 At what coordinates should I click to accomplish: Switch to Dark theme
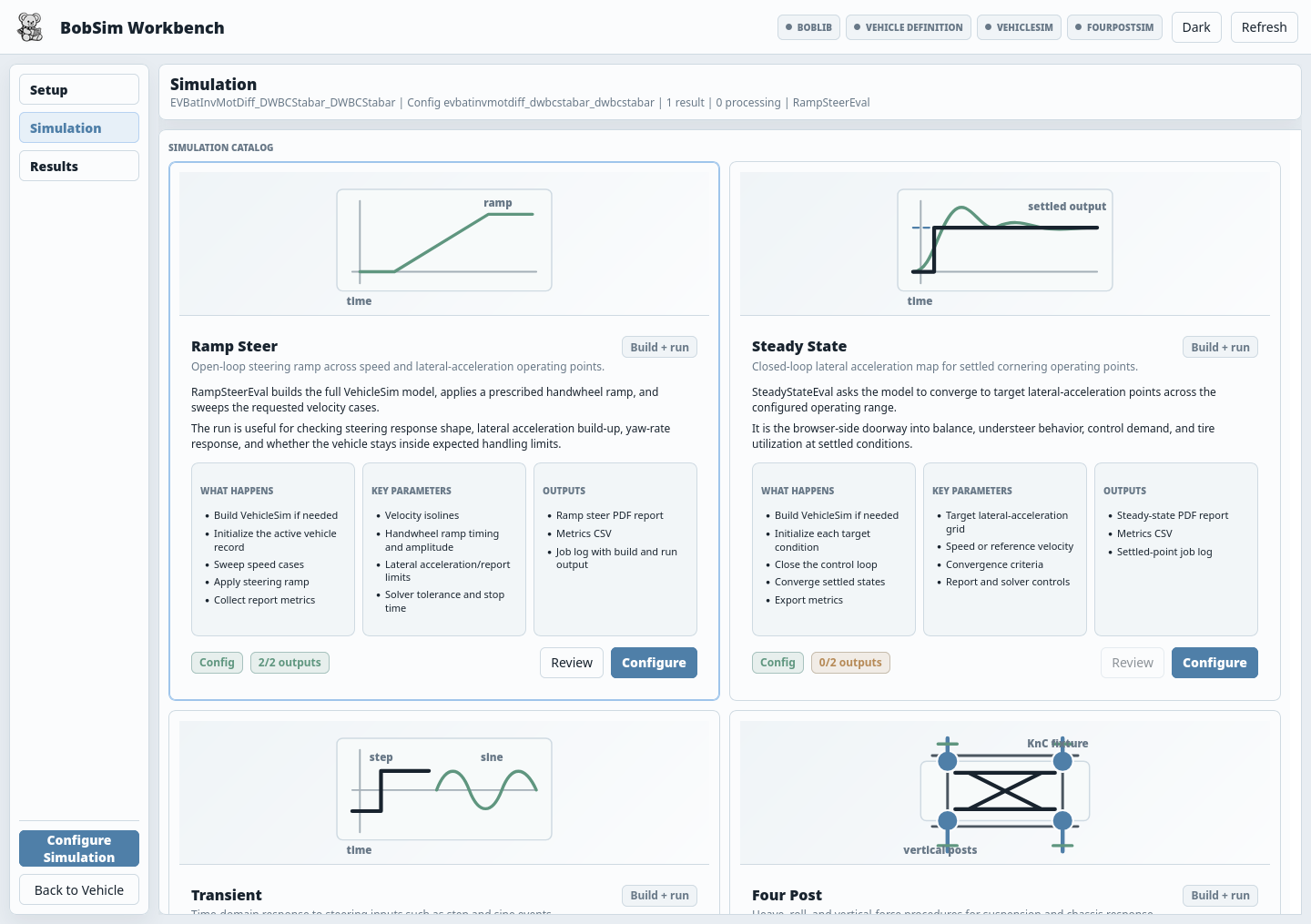tap(1196, 27)
